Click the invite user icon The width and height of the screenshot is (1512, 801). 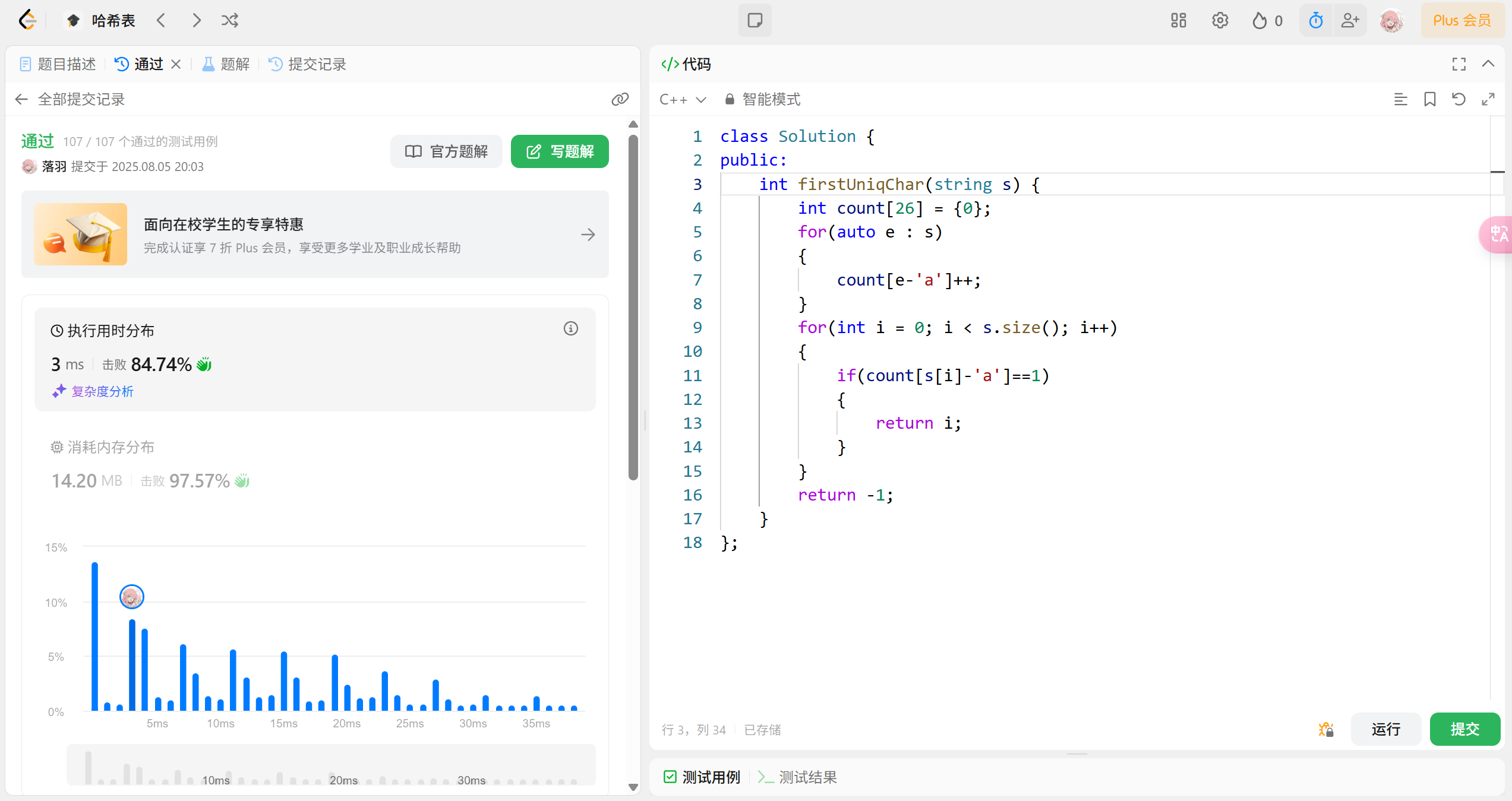(1350, 21)
